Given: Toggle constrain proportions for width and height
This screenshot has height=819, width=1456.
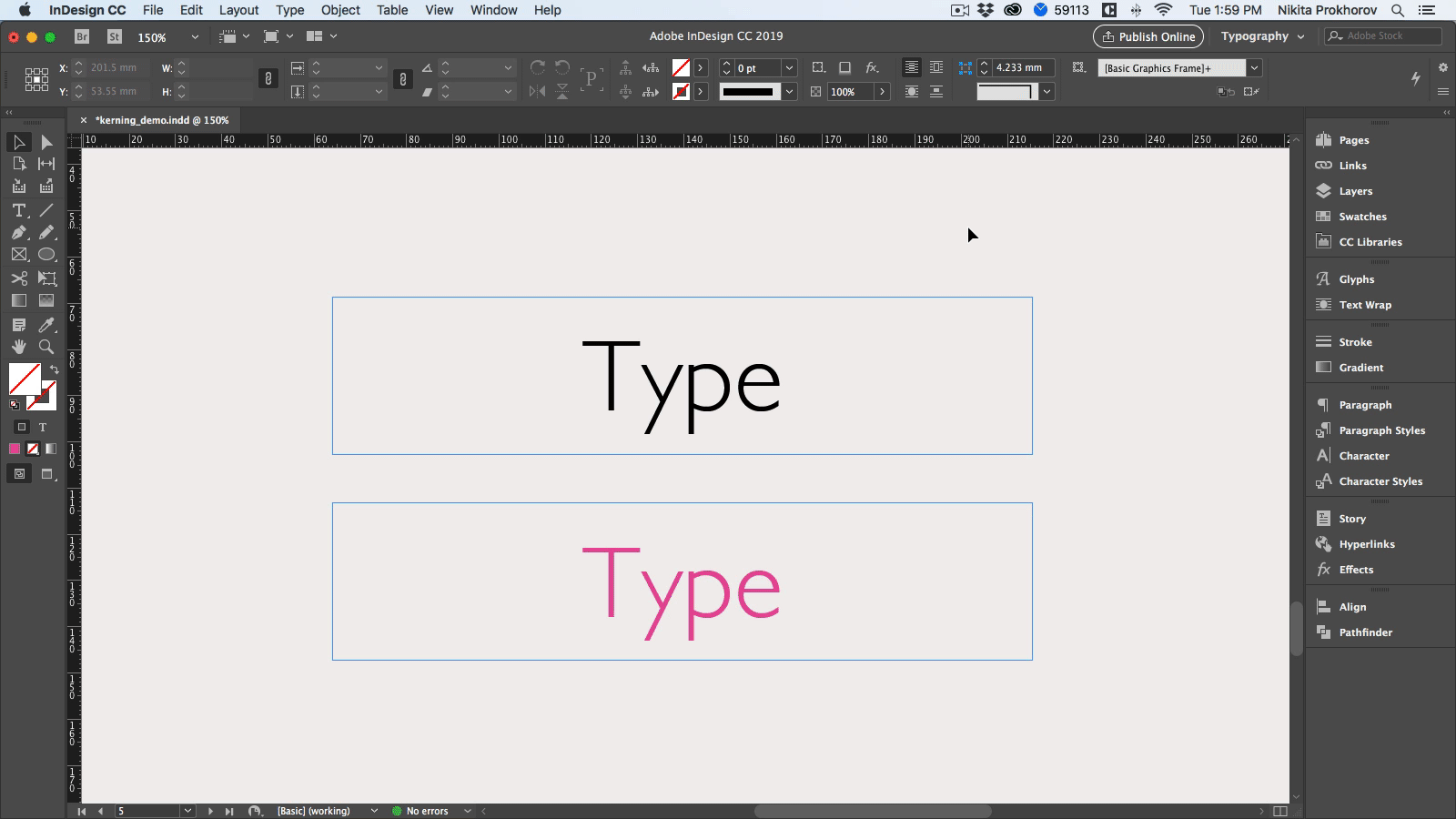Looking at the screenshot, I should [268, 79].
